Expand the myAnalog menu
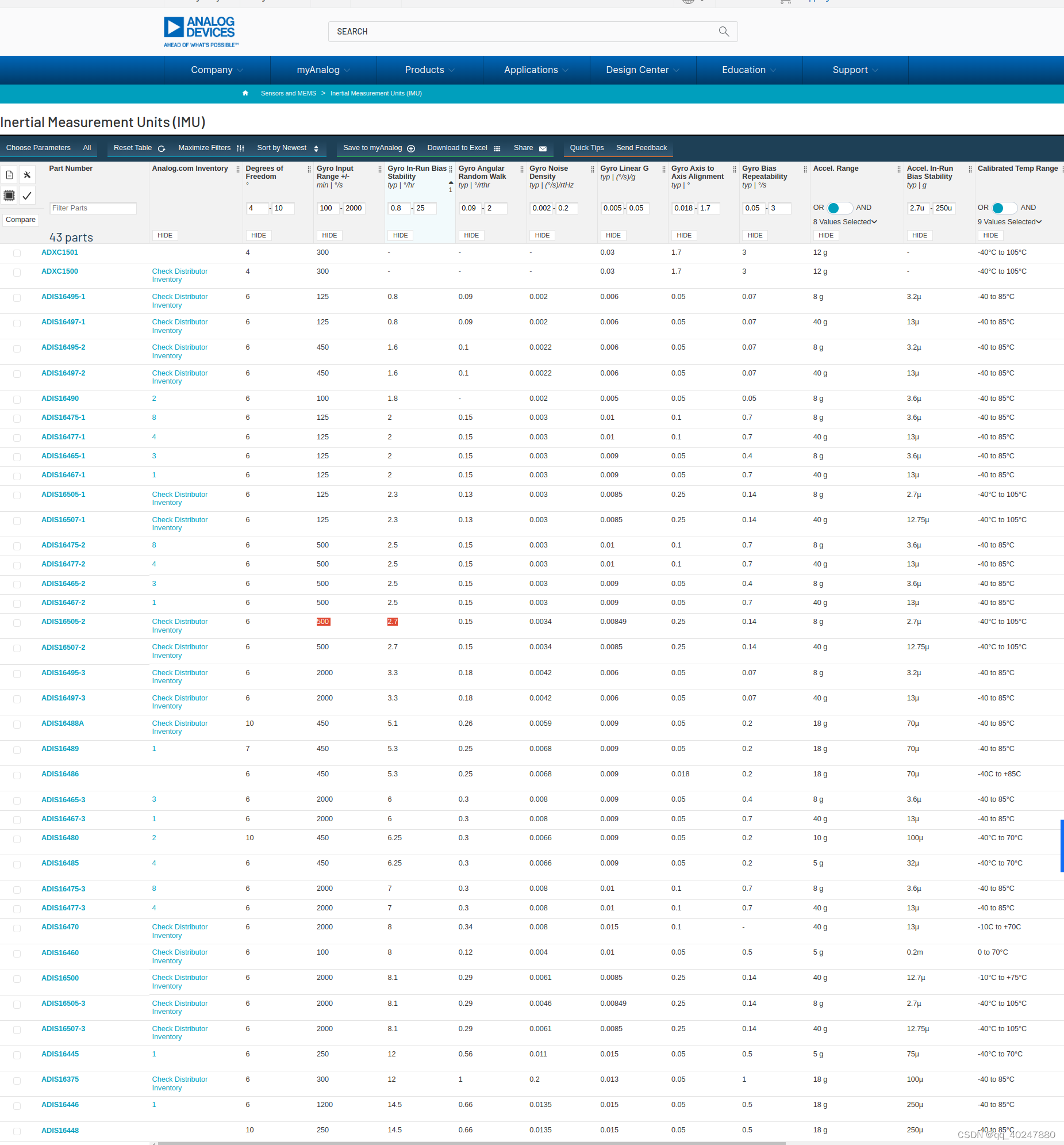1064x1145 pixels. 324,70
